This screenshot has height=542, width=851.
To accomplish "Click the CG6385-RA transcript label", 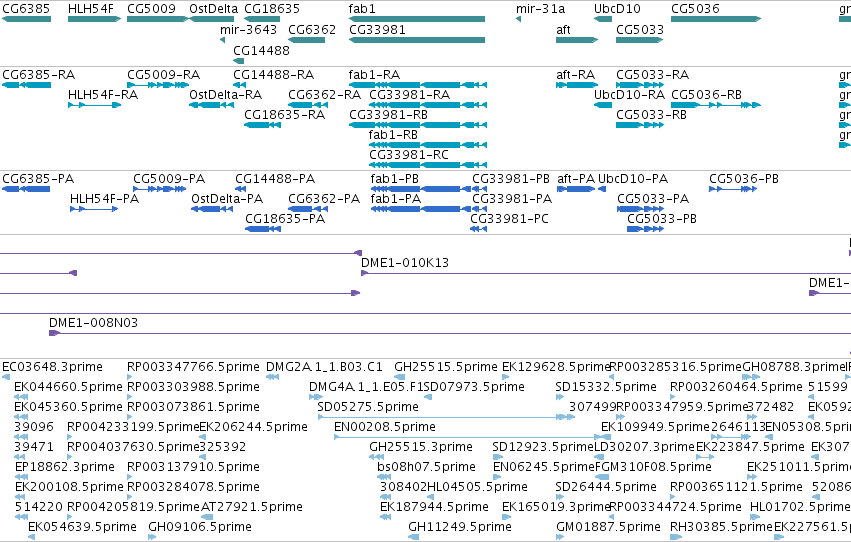I will pyautogui.click(x=39, y=74).
